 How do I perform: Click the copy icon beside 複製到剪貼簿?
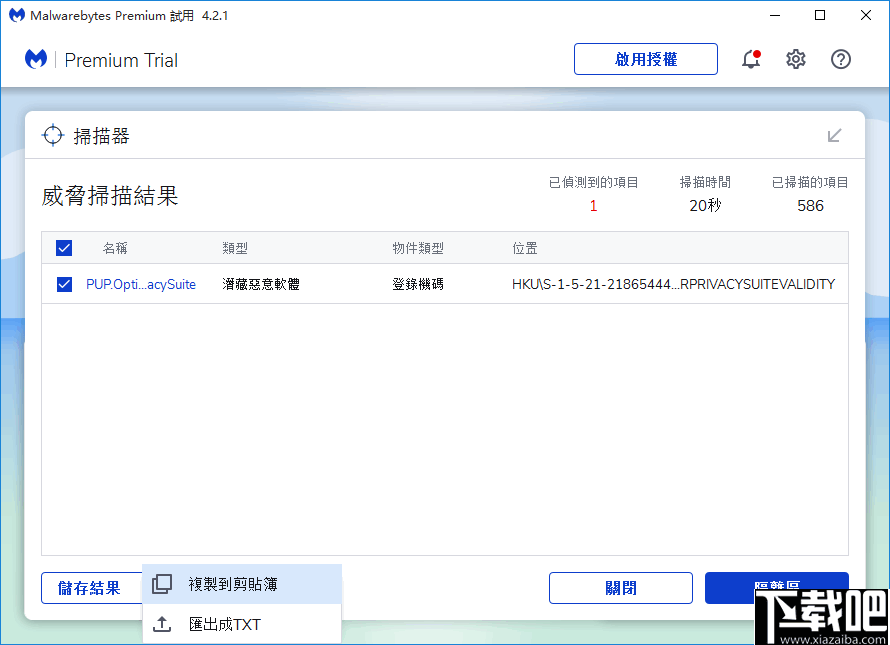(162, 582)
